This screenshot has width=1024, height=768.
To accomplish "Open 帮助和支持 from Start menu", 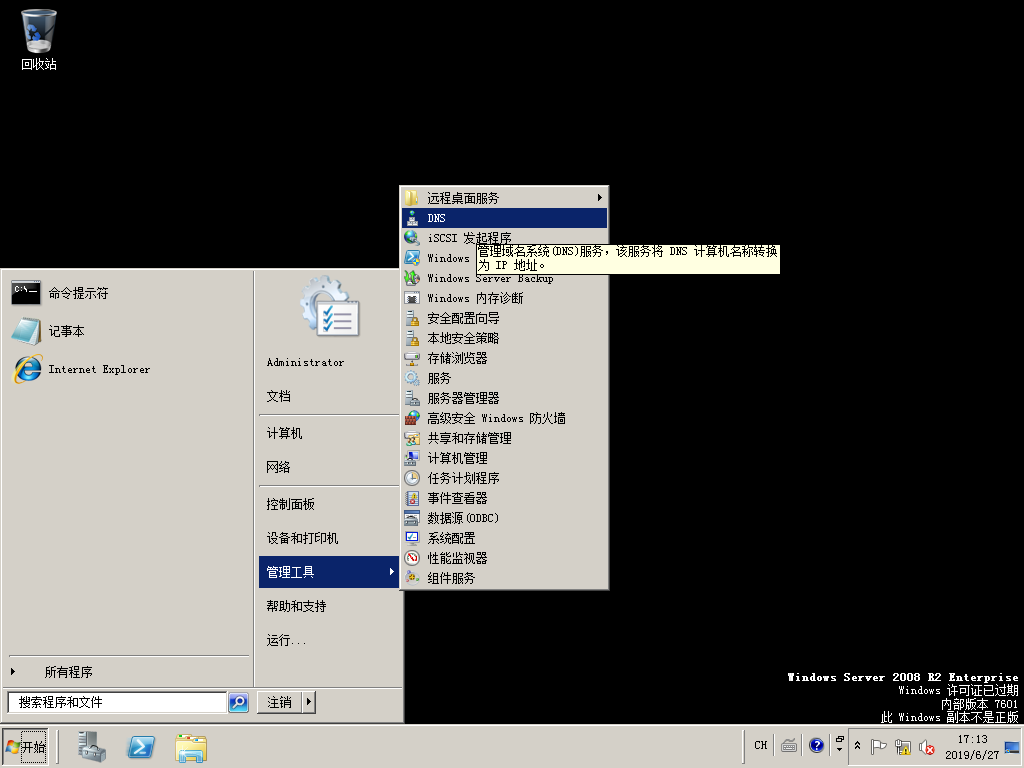I will coord(296,606).
